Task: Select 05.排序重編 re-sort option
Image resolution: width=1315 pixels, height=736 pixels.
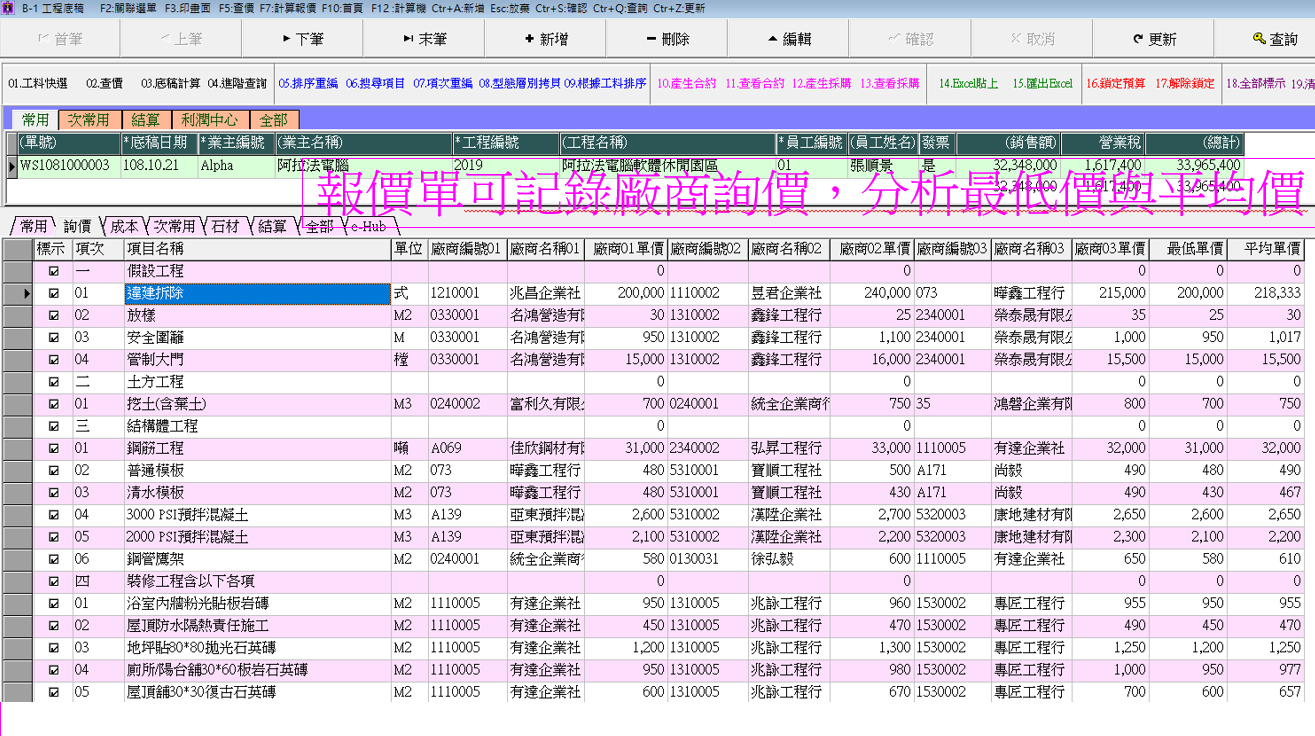Action: pyautogui.click(x=308, y=84)
